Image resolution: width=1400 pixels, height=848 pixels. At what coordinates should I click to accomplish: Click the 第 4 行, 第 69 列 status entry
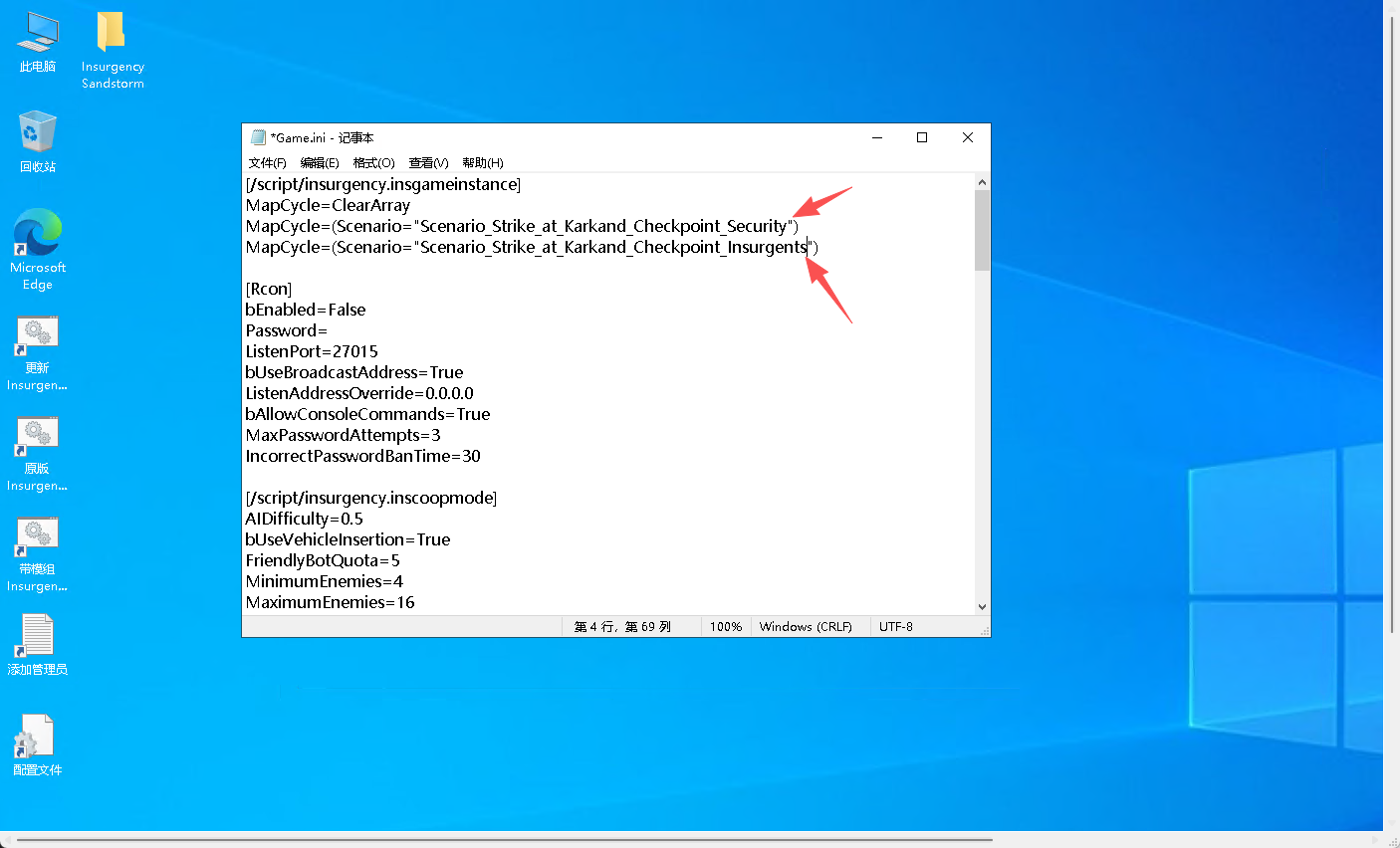623,627
